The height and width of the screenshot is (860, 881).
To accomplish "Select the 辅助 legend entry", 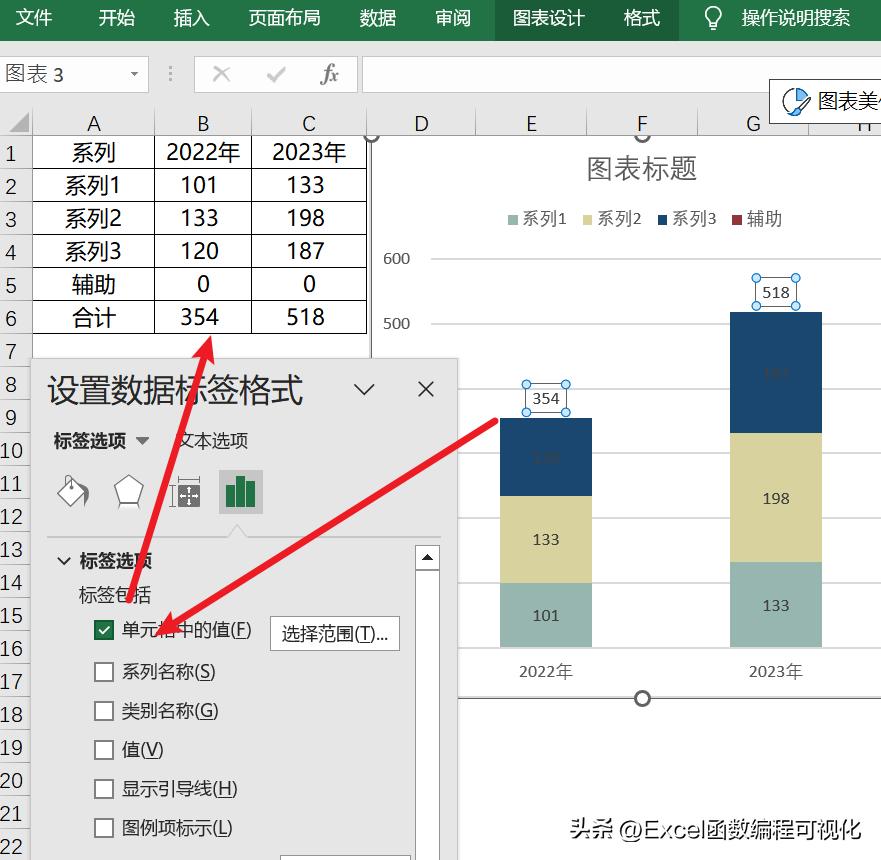I will (x=757, y=219).
